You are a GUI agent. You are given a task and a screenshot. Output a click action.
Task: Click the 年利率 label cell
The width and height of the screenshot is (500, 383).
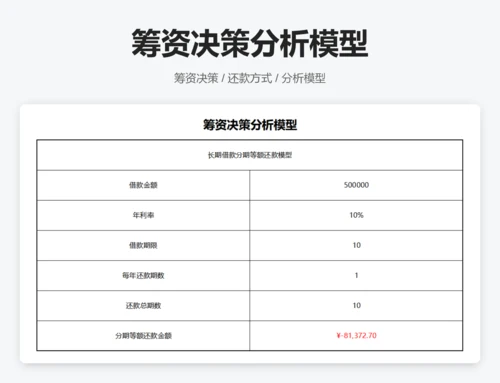[x=143, y=215]
